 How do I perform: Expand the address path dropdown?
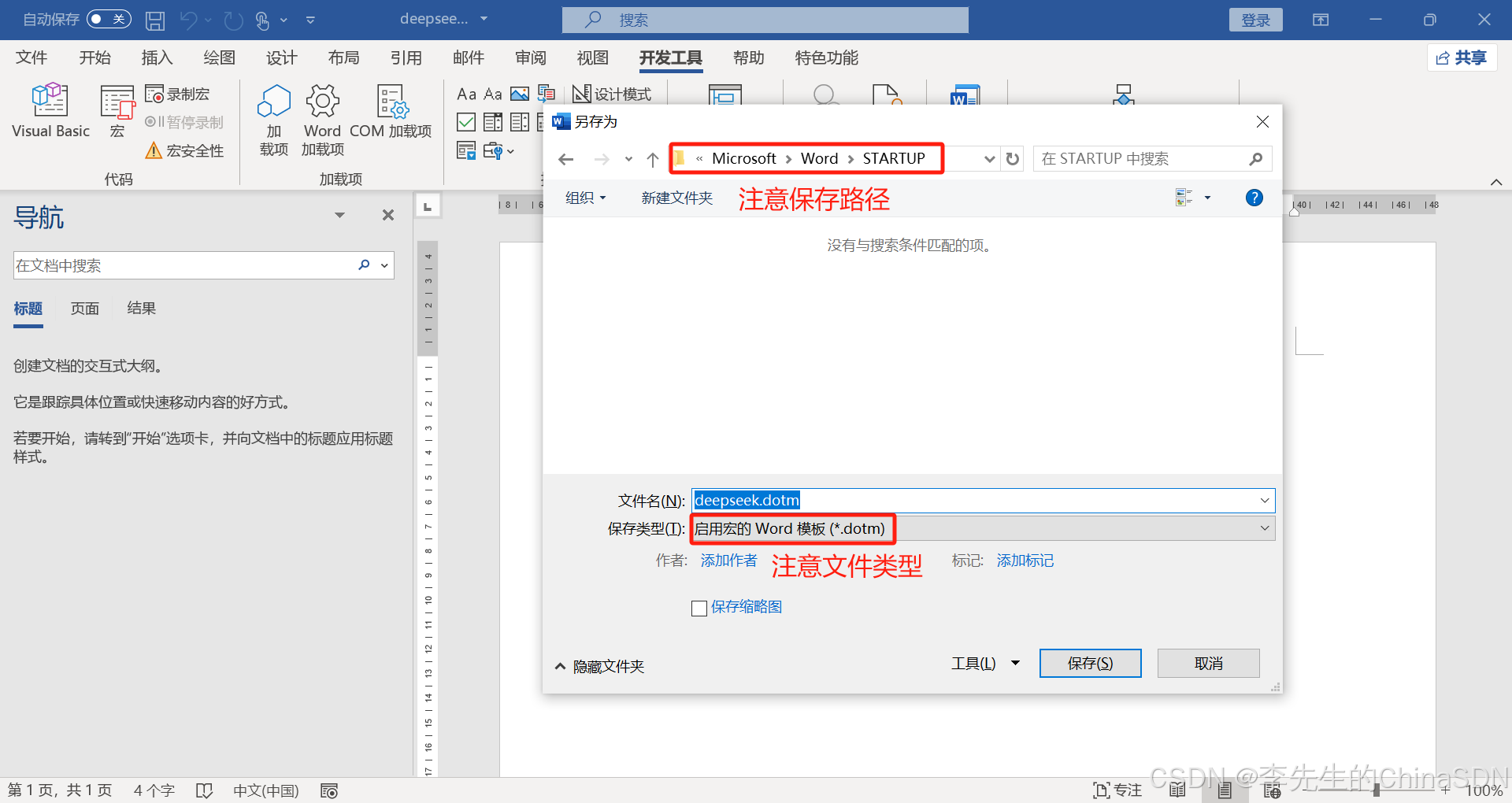point(990,159)
